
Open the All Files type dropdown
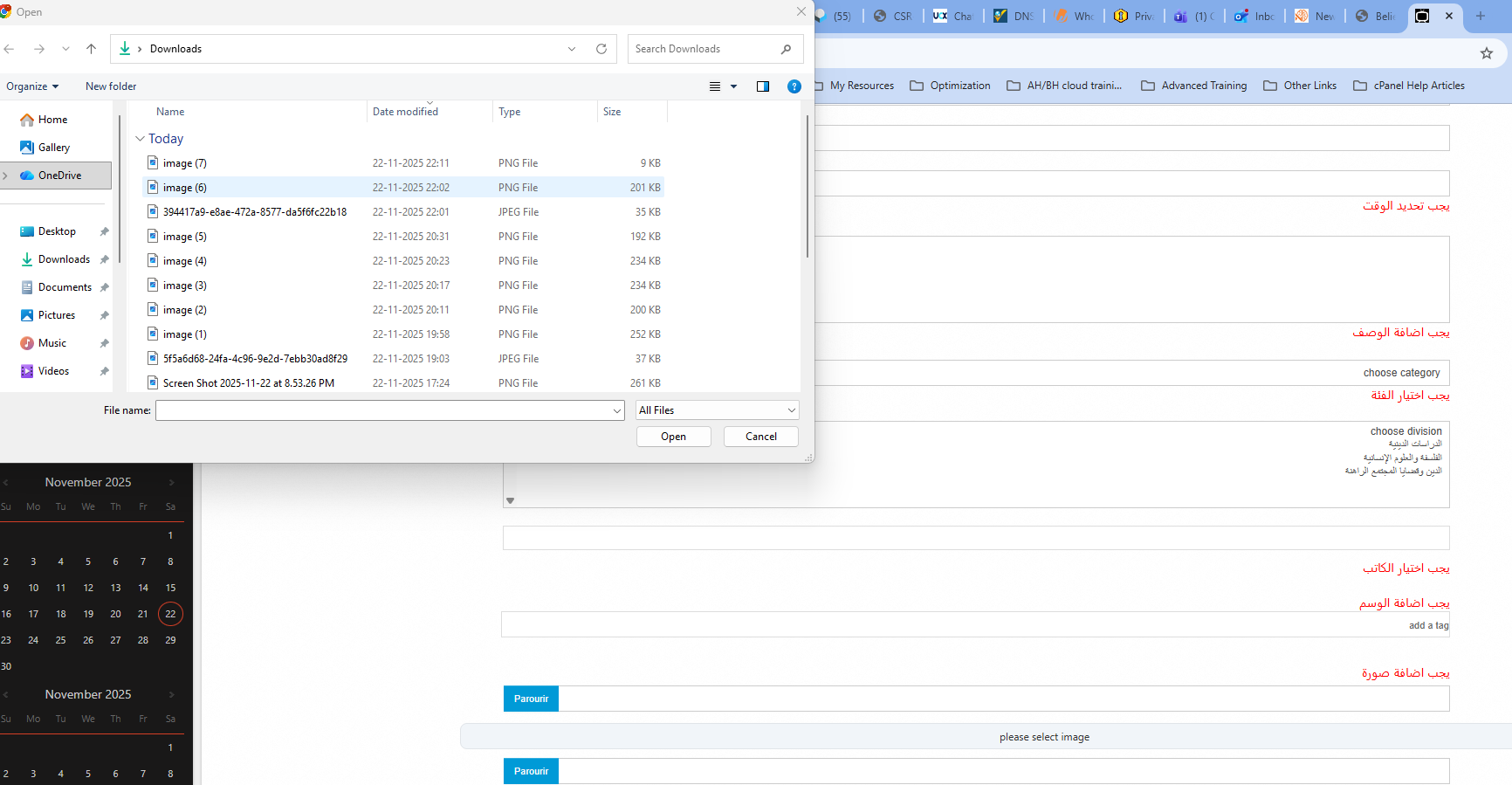click(x=717, y=410)
